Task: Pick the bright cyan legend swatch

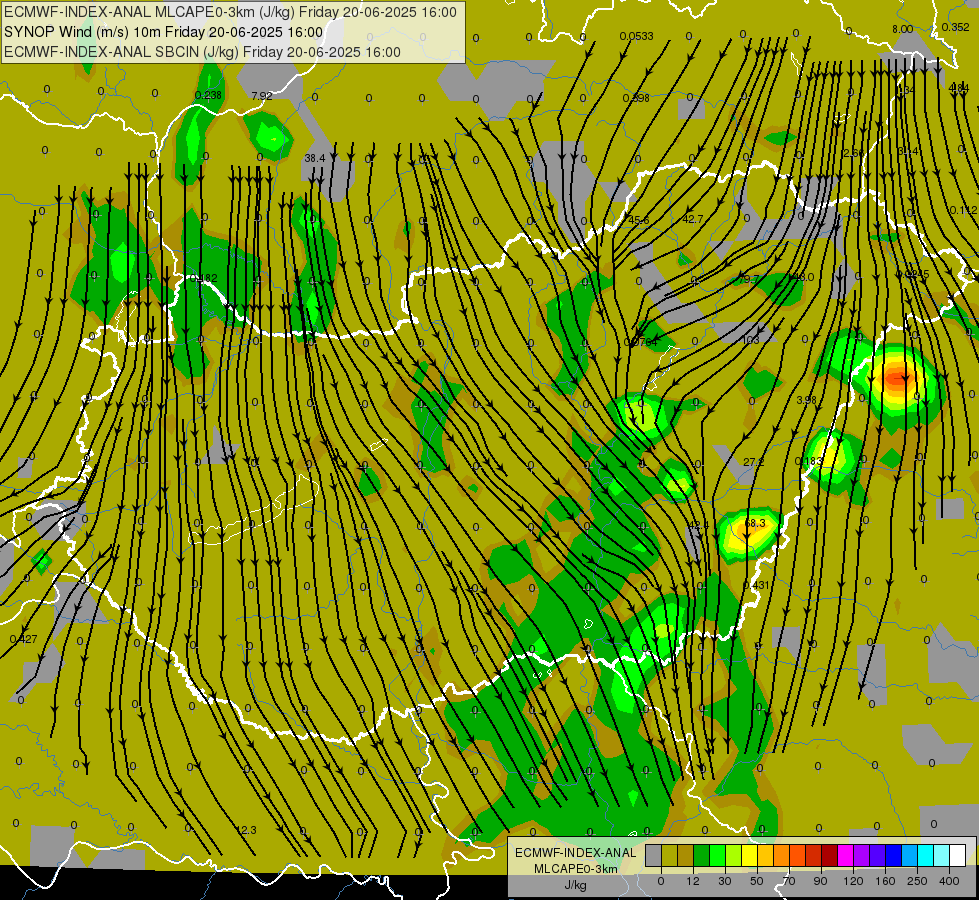Action: click(x=925, y=855)
